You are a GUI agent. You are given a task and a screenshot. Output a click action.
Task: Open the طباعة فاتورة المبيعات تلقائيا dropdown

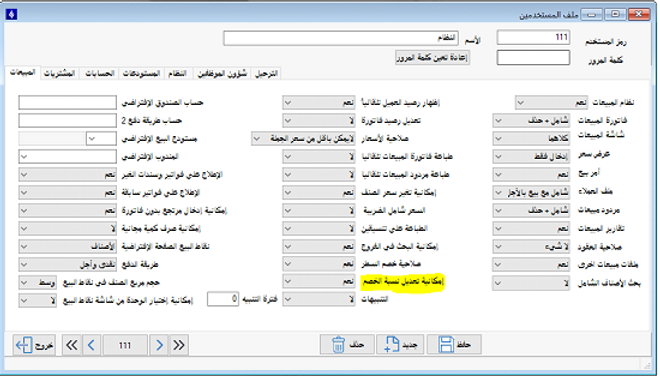(x=319, y=157)
